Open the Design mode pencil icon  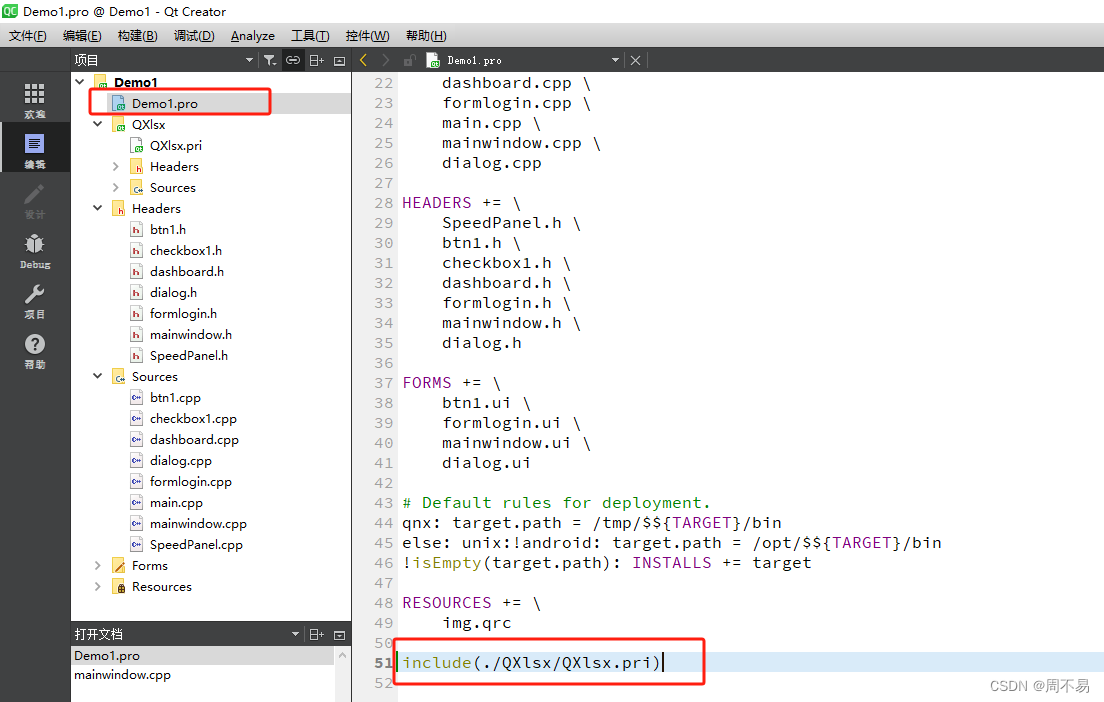pyautogui.click(x=34, y=201)
